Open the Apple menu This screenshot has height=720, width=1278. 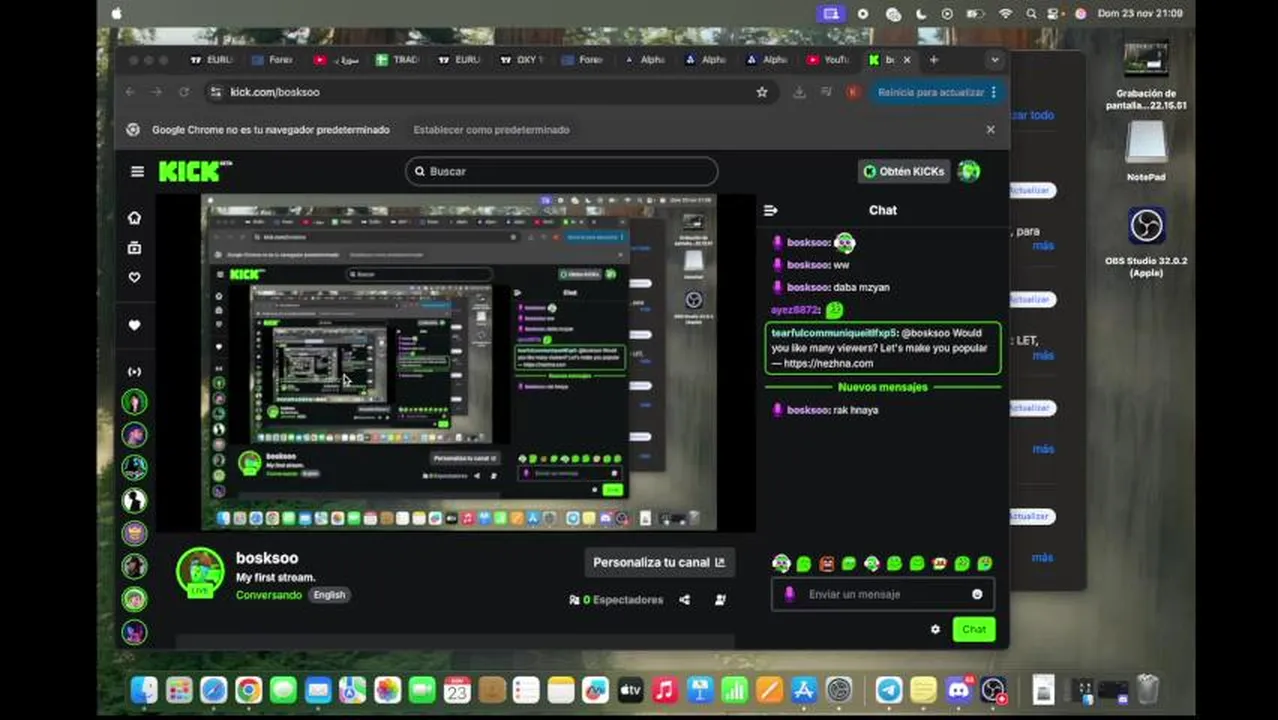point(117,14)
